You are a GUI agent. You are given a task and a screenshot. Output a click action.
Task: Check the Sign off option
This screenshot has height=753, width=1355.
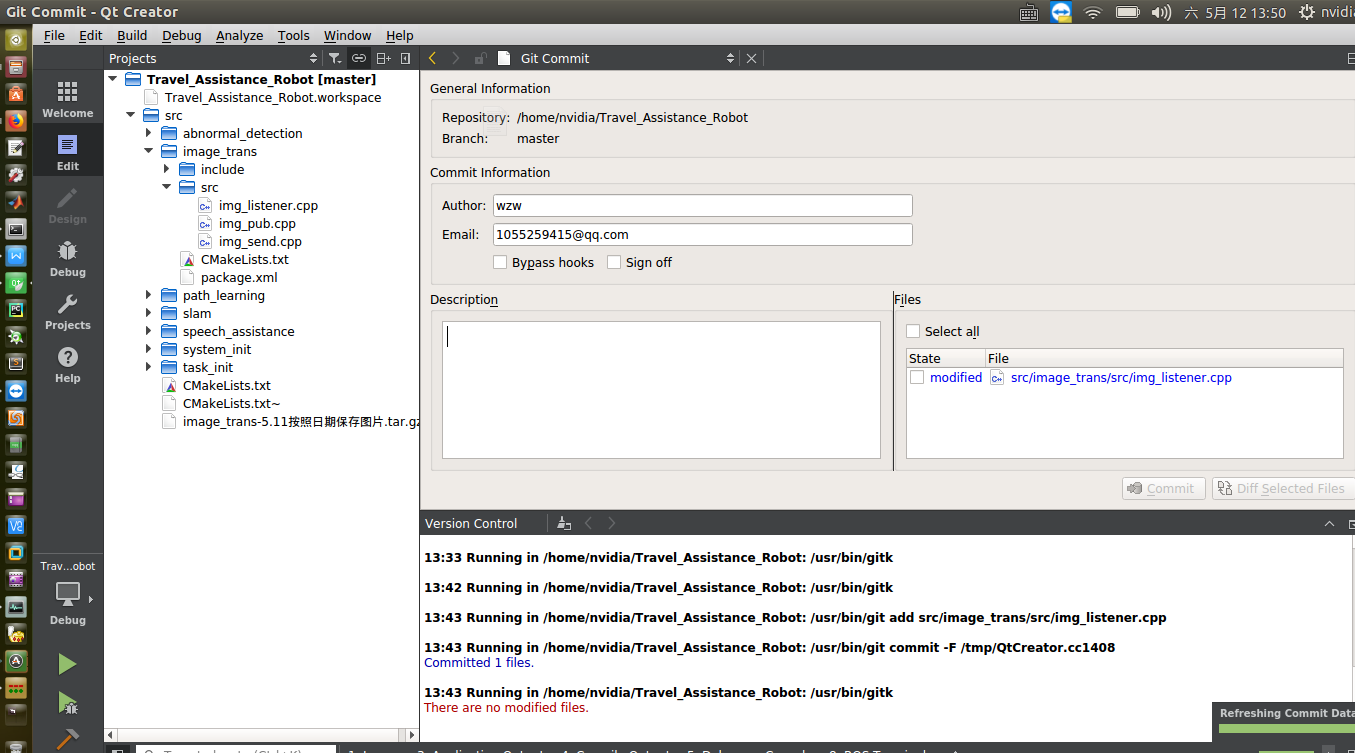tap(614, 262)
